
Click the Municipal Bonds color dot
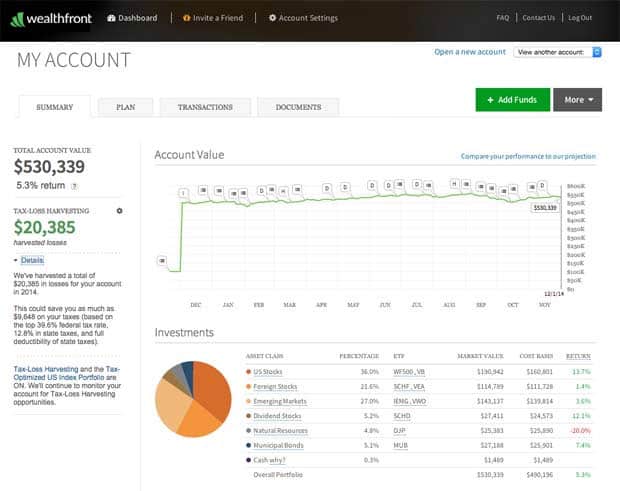click(248, 445)
